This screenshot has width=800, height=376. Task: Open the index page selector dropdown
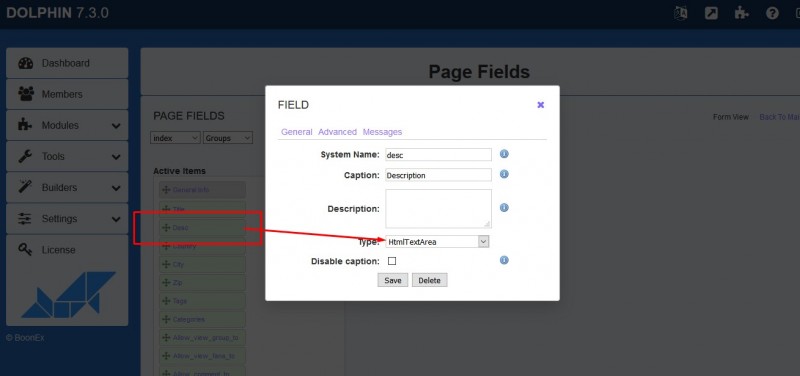click(176, 138)
